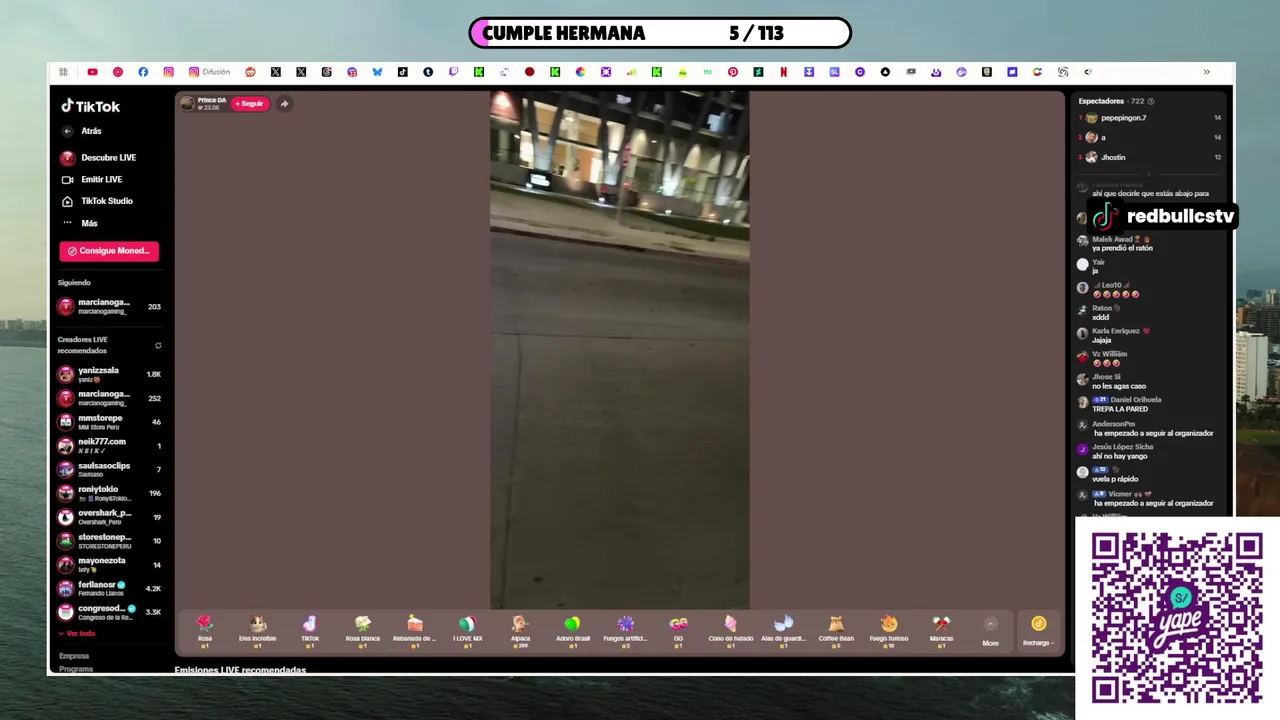Screen dimensions: 1280x720
Task: Open yanizzsala live channel
Action: [110, 375]
